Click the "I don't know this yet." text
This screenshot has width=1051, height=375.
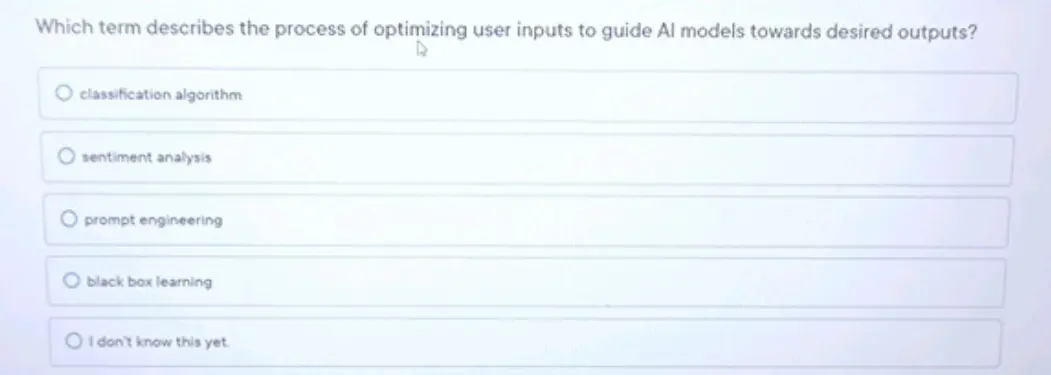point(160,342)
